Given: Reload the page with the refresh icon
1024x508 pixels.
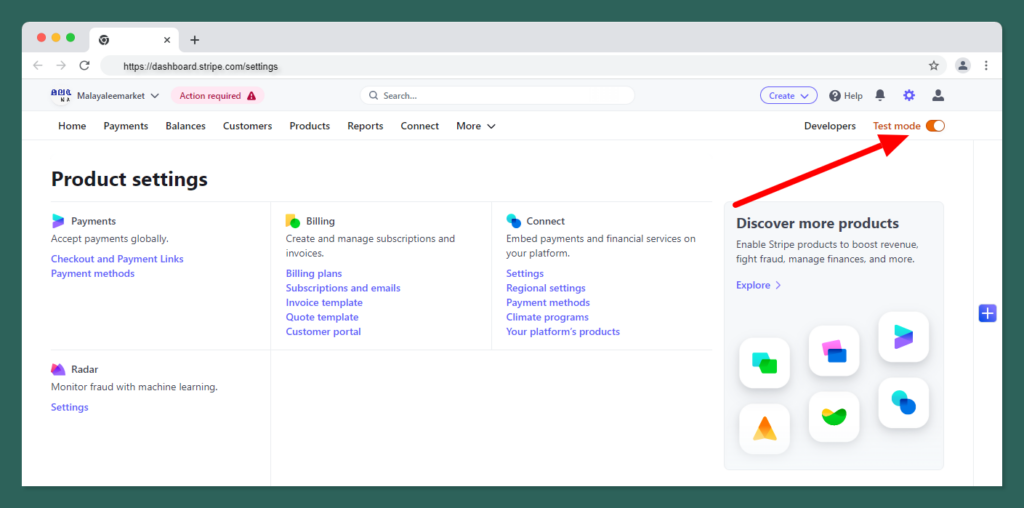Looking at the screenshot, I should click(x=85, y=66).
